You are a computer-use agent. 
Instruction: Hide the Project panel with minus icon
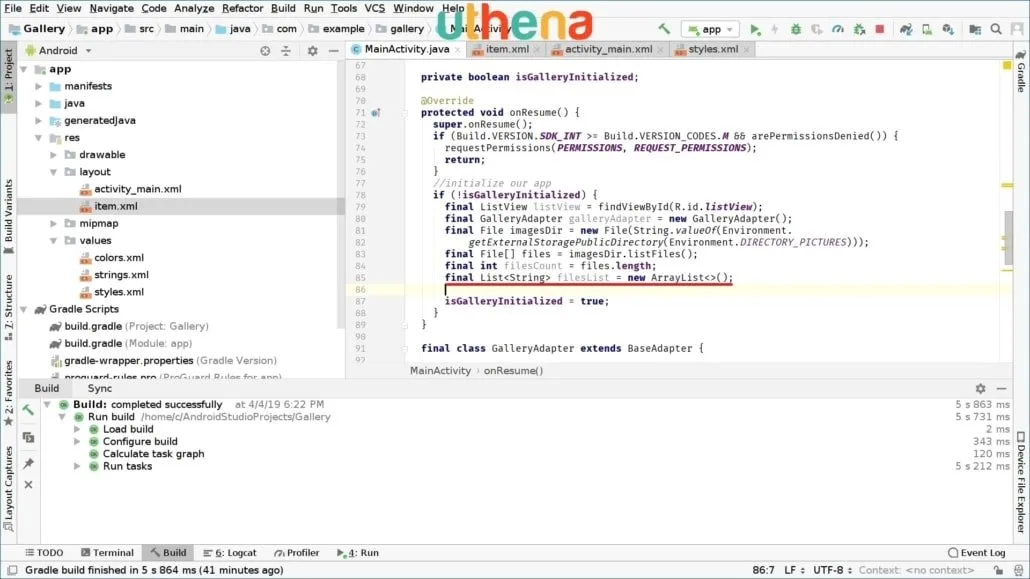[334, 51]
